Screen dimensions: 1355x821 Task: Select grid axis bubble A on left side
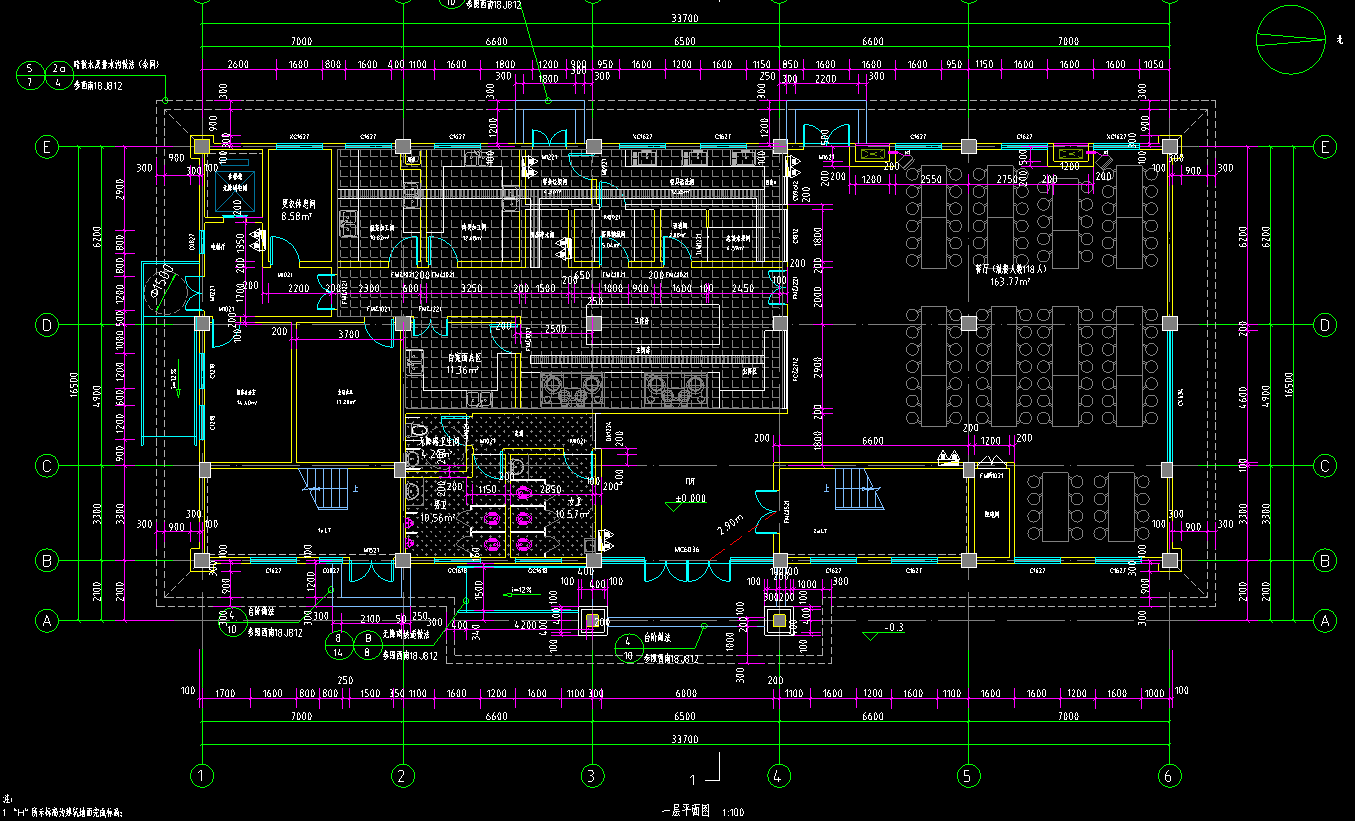coord(45,621)
